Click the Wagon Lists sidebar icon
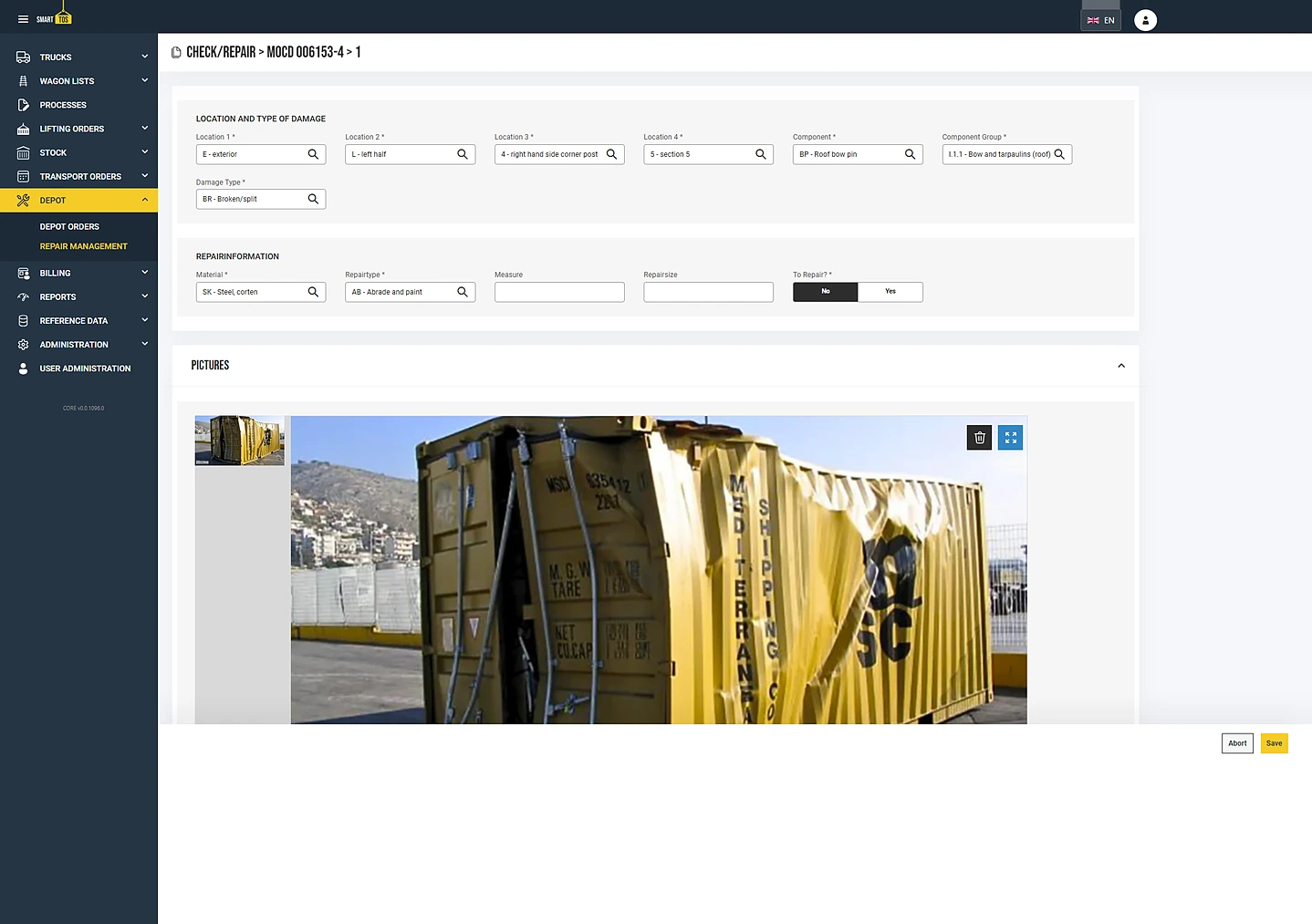 pos(23,81)
